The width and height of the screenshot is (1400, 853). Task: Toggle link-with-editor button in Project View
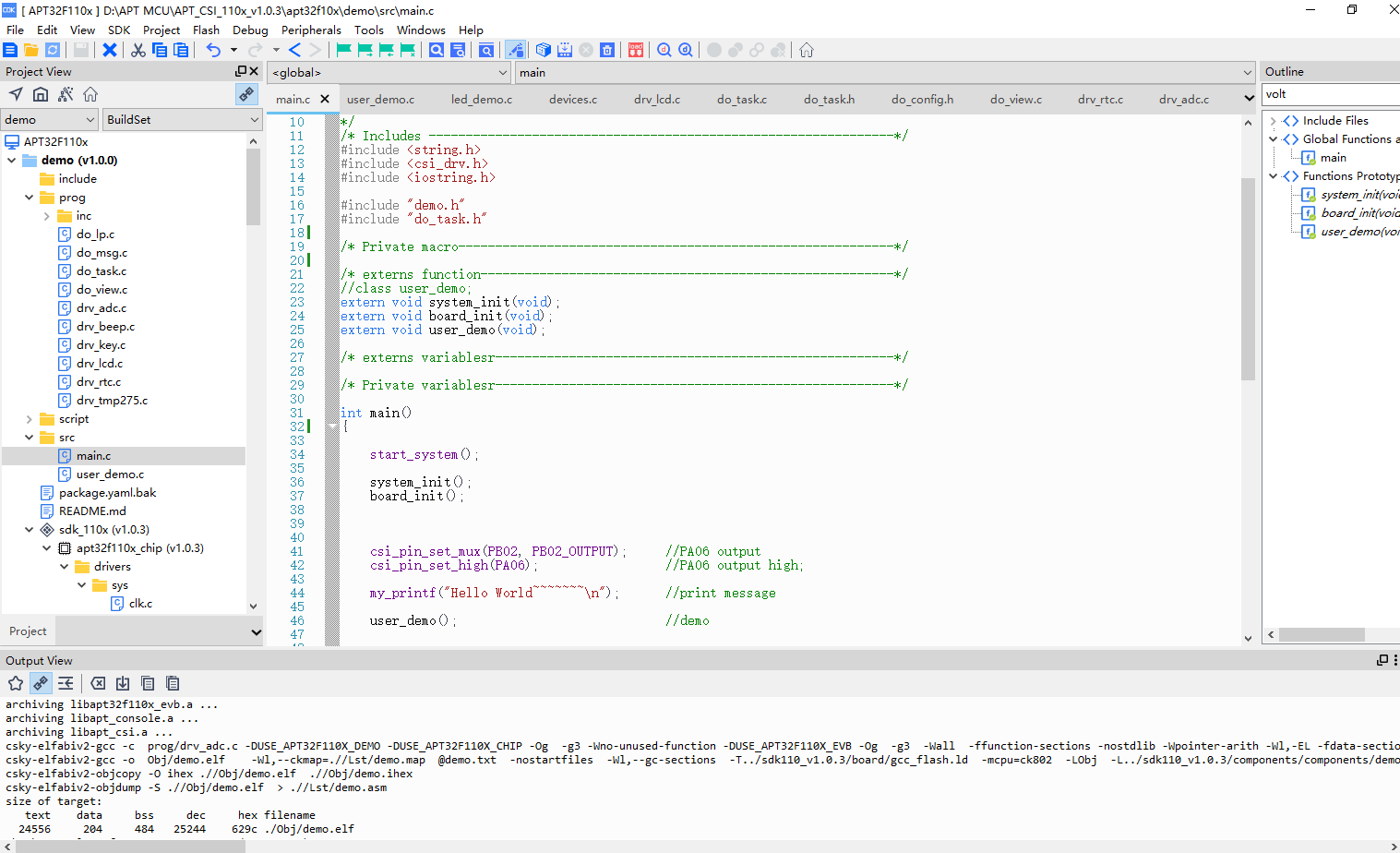246,94
